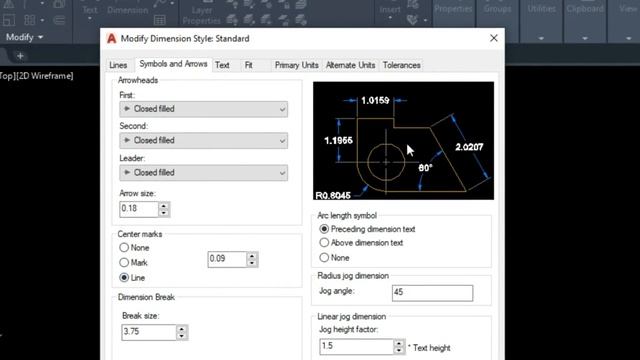Decrease Break size with down spinner
The width and height of the screenshot is (640, 360).
click(x=182, y=336)
